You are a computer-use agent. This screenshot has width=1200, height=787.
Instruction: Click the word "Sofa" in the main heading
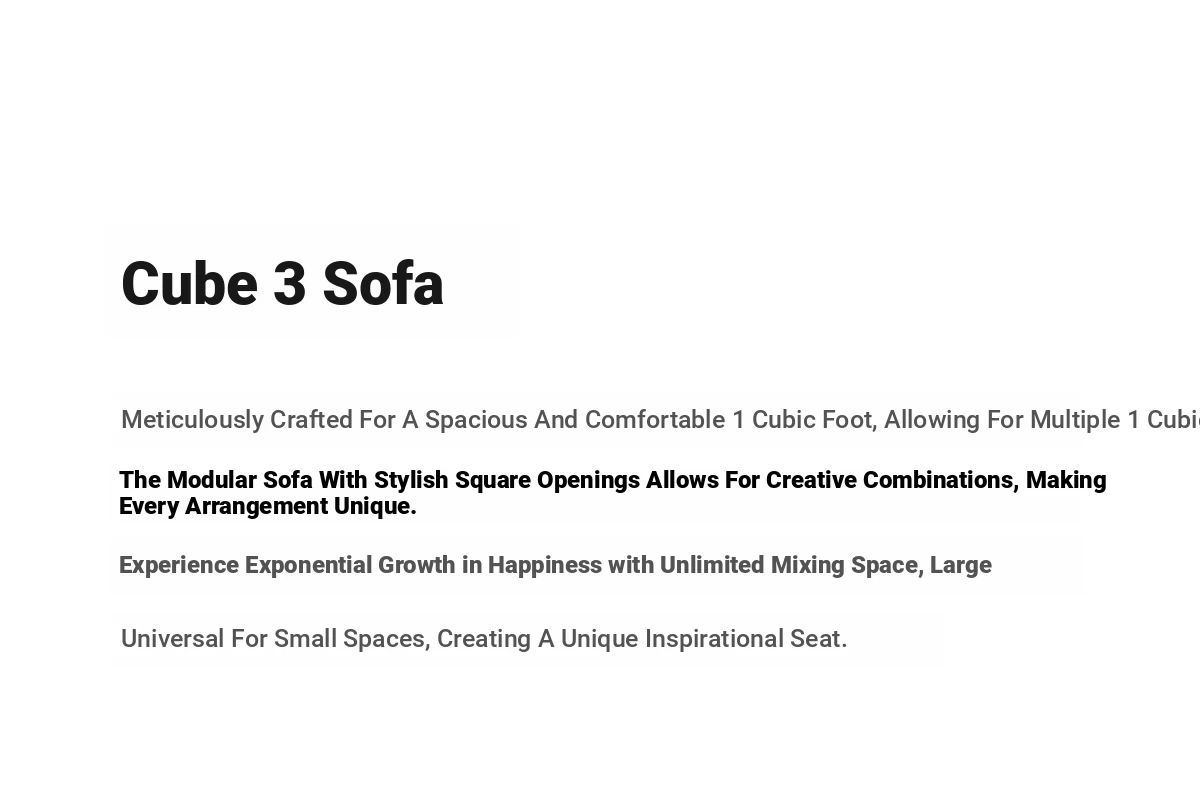[383, 284]
